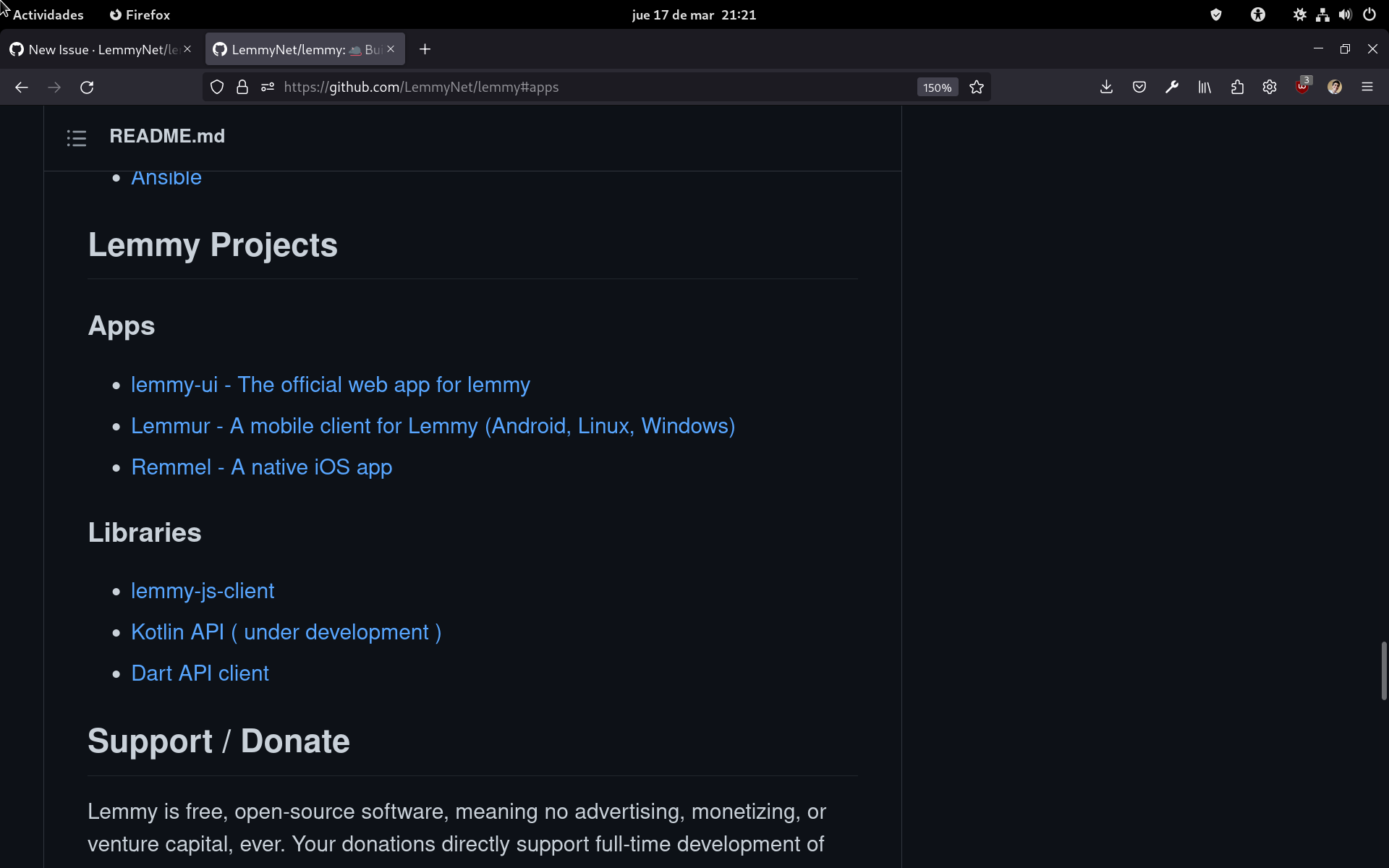The height and width of the screenshot is (868, 1389).
Task: Open the clock and calendar dropdown
Action: coord(694,14)
